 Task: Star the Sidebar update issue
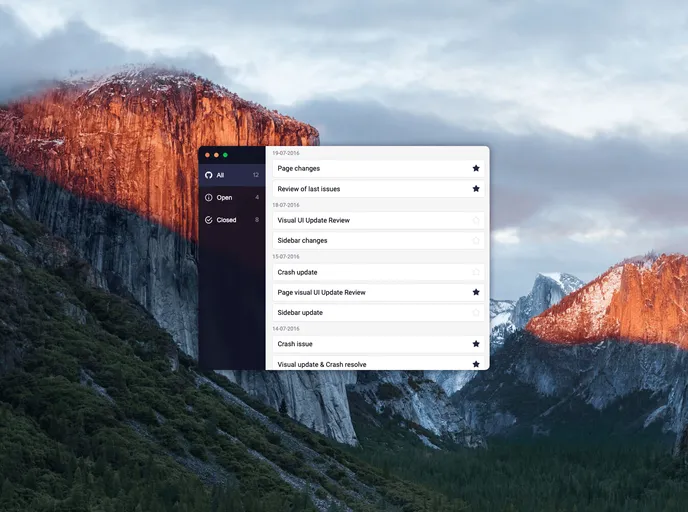coord(476,313)
